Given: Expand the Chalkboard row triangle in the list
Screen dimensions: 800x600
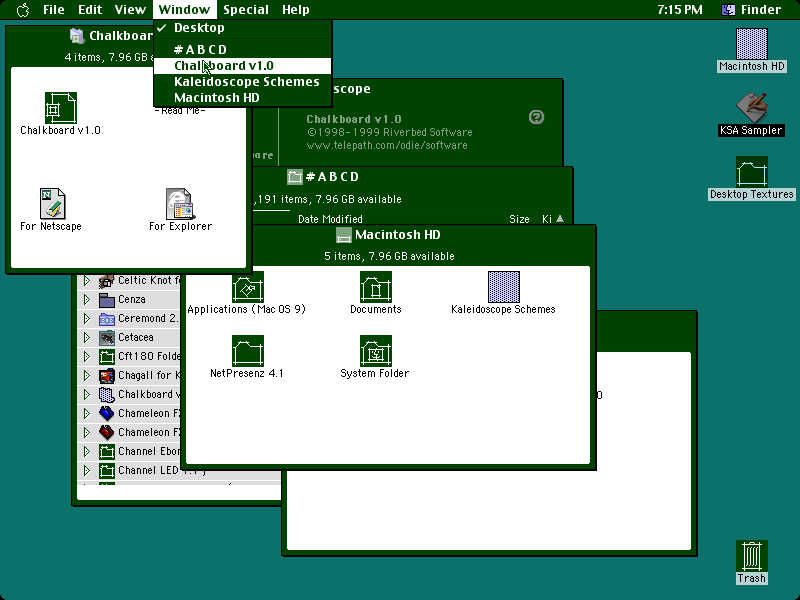Looking at the screenshot, I should pos(87,395).
